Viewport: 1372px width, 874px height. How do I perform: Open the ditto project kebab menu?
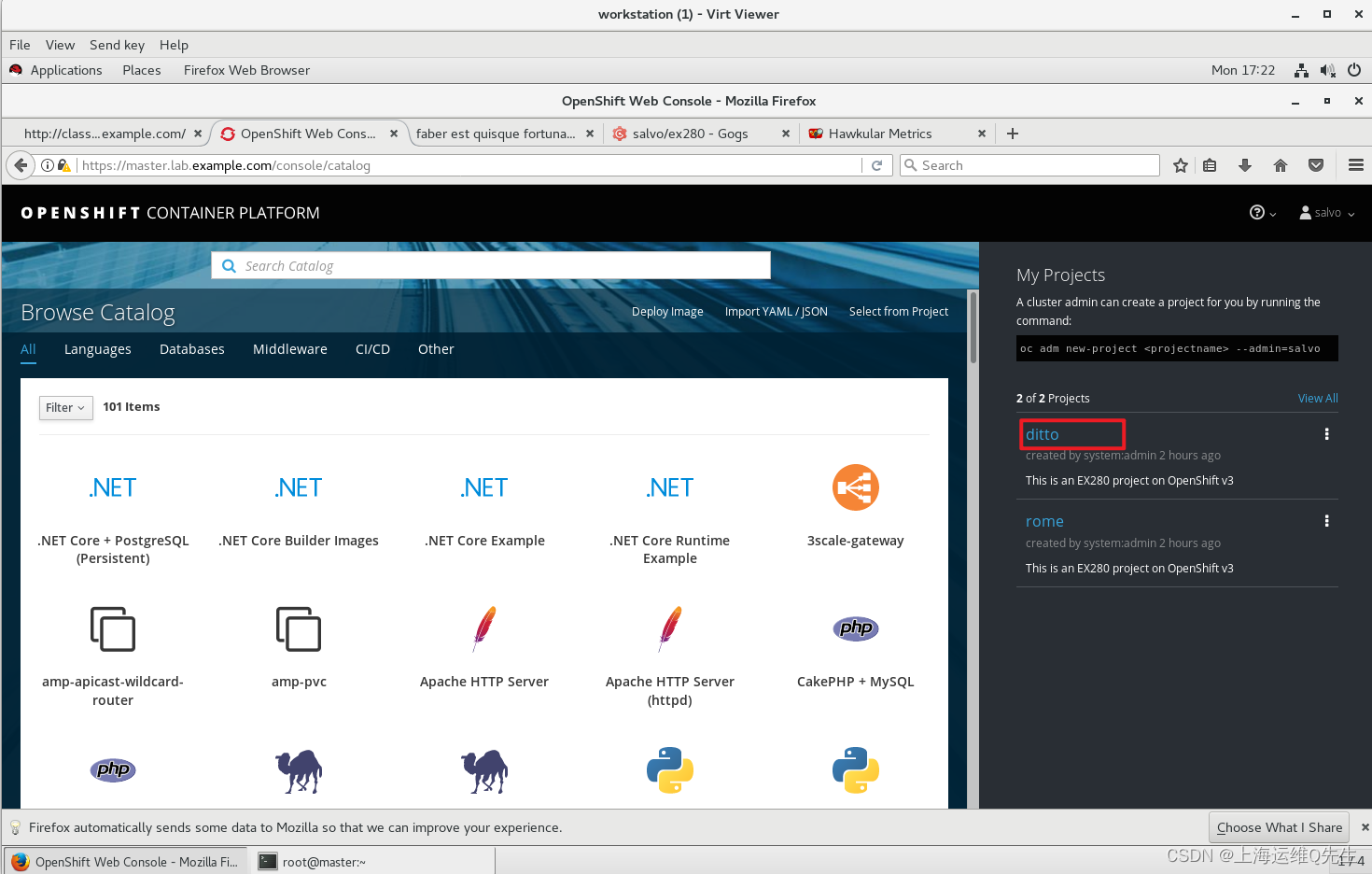click(x=1326, y=434)
